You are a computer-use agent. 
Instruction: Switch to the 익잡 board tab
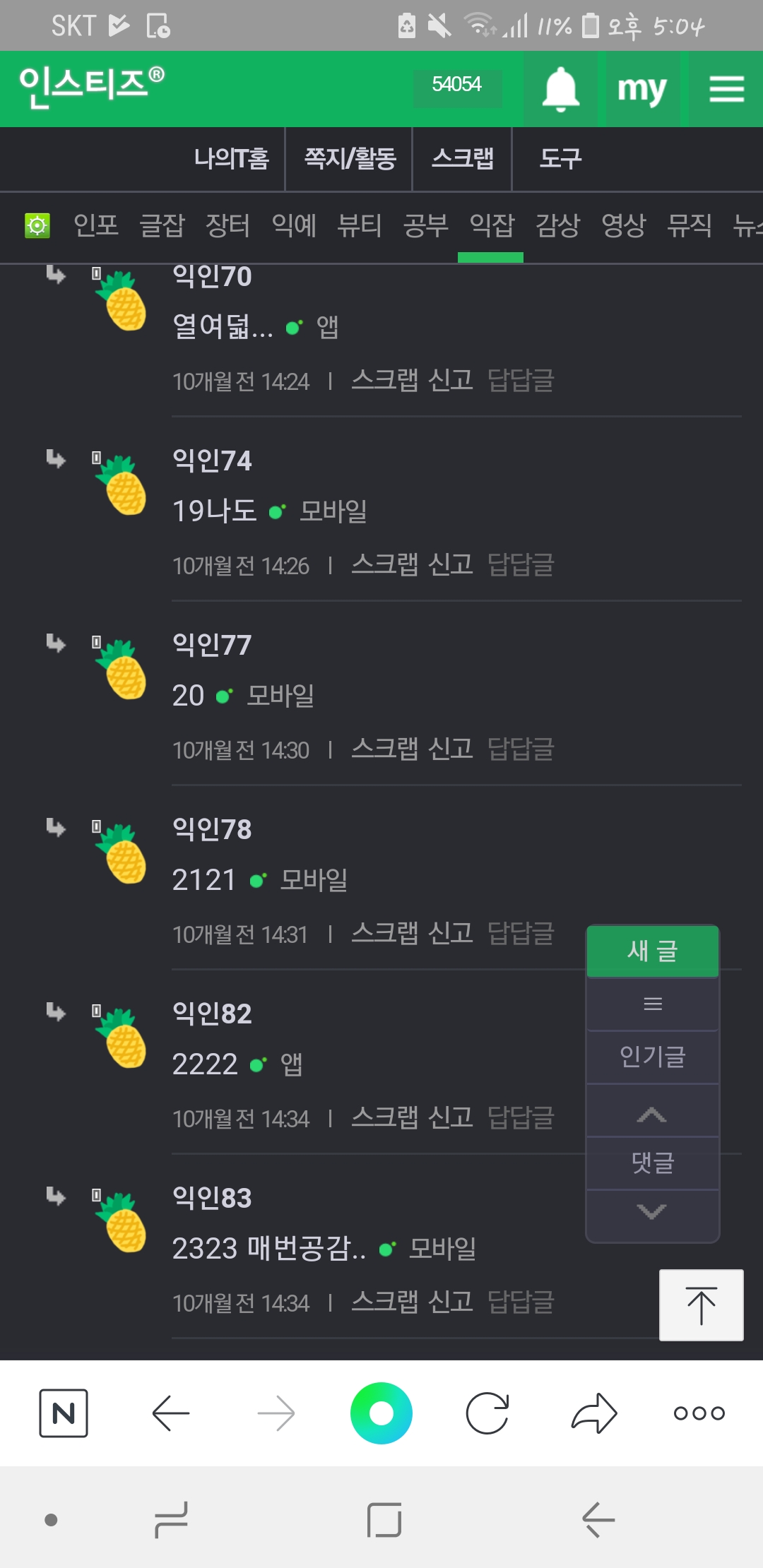(492, 226)
